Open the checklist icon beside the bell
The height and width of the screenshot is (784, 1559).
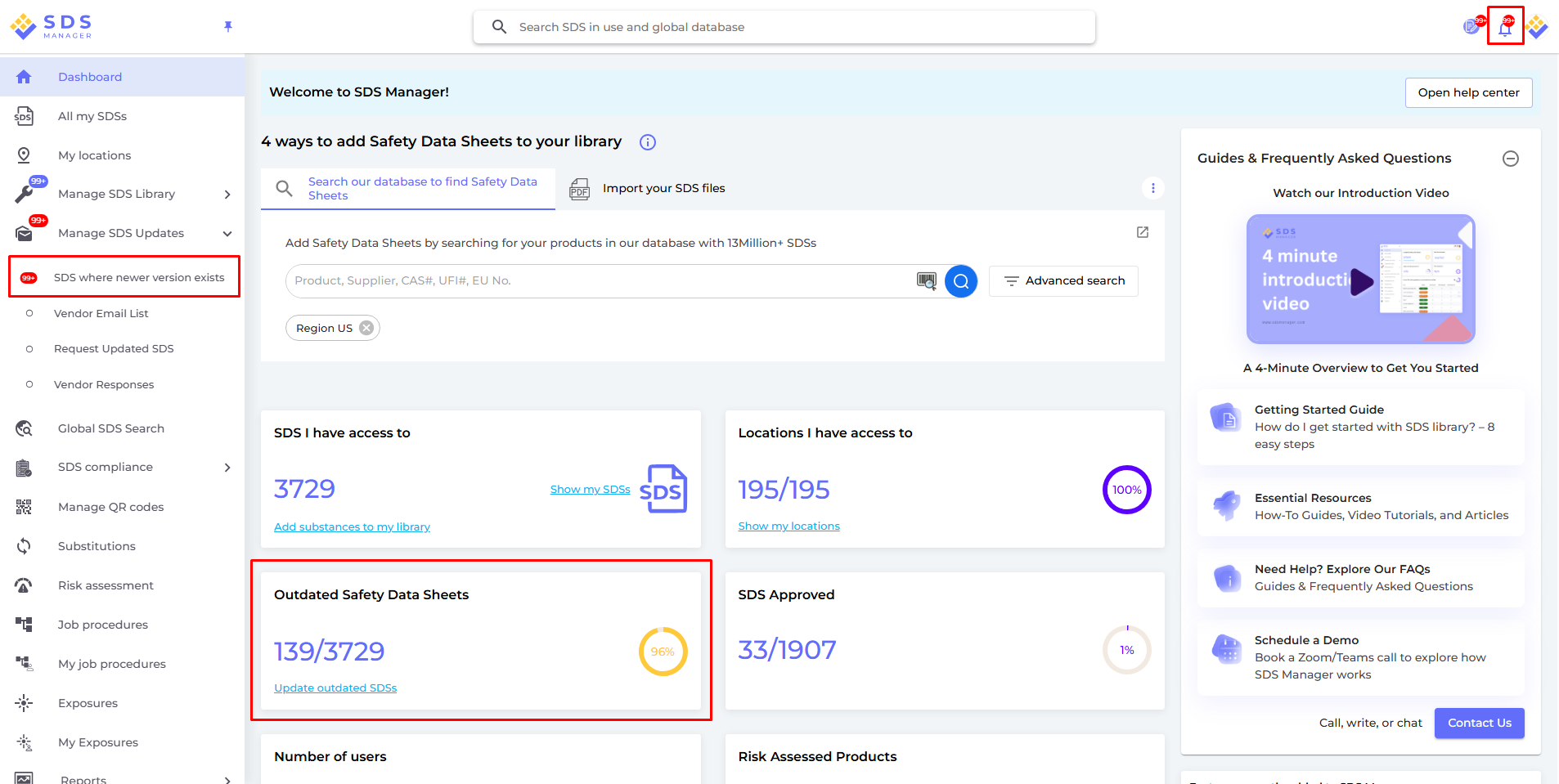point(1473,27)
